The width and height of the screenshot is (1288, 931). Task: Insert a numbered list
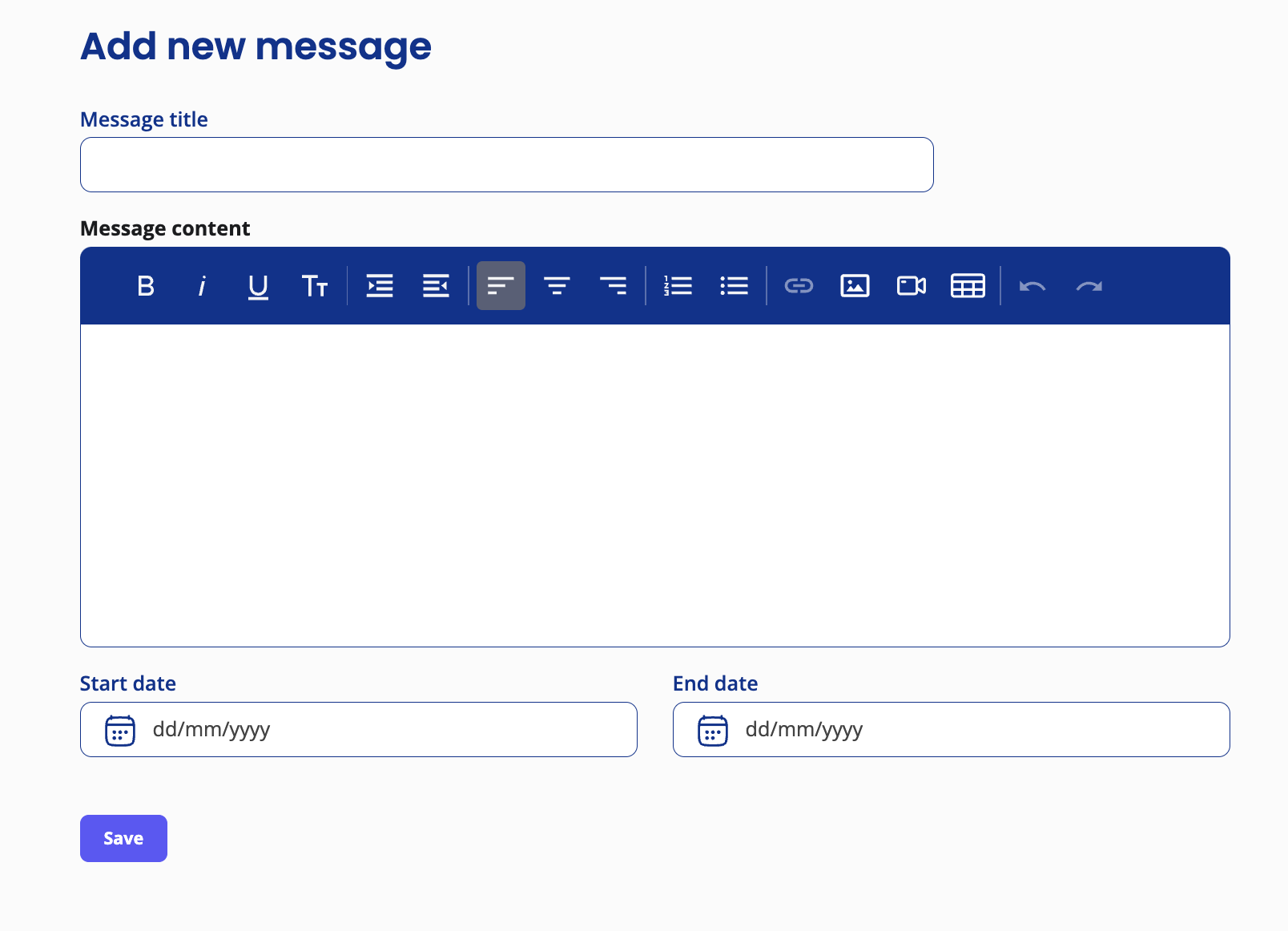678,285
